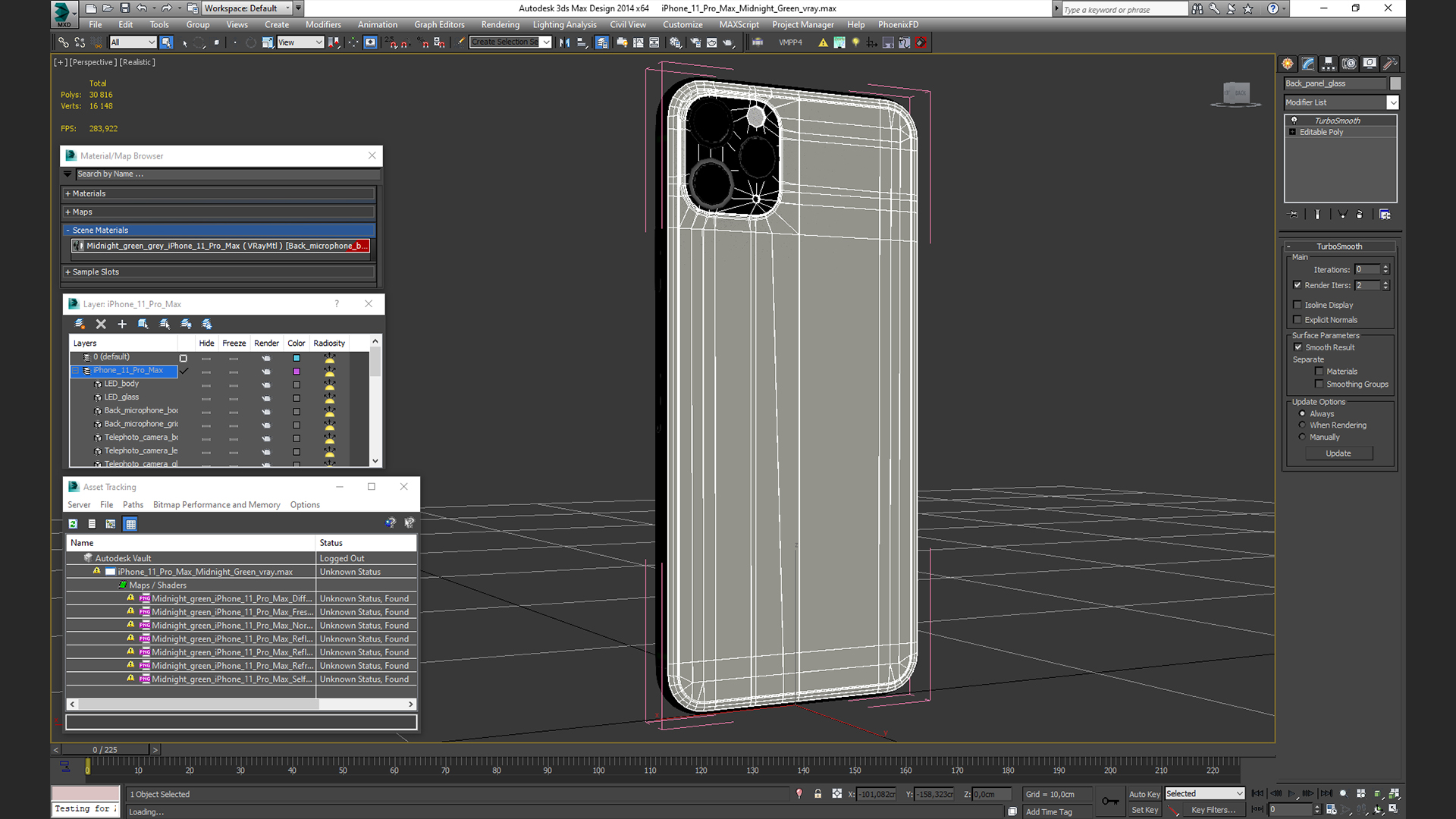Open the Hierarchy command panel tab
The width and height of the screenshot is (1456, 819).
click(1329, 64)
